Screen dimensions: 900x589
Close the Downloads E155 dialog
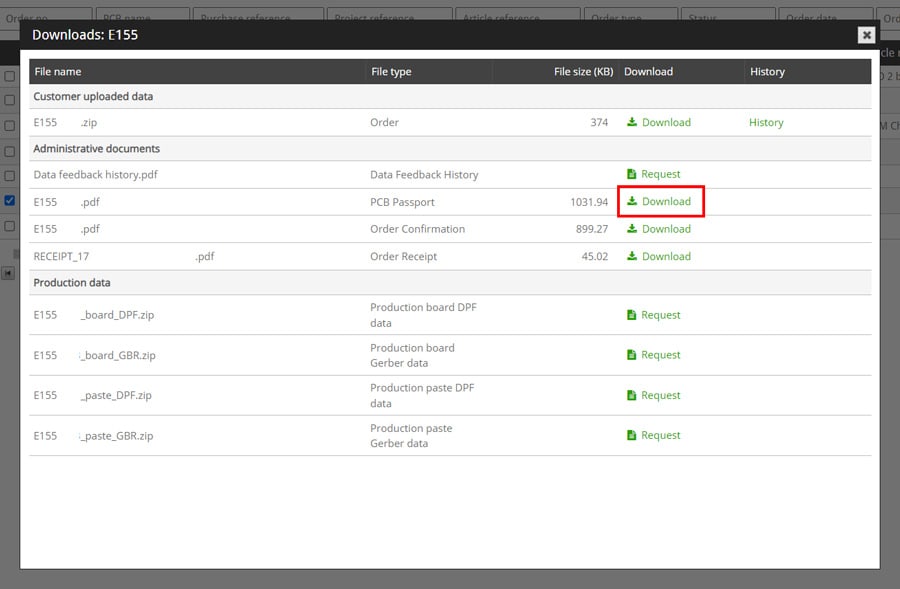(867, 35)
